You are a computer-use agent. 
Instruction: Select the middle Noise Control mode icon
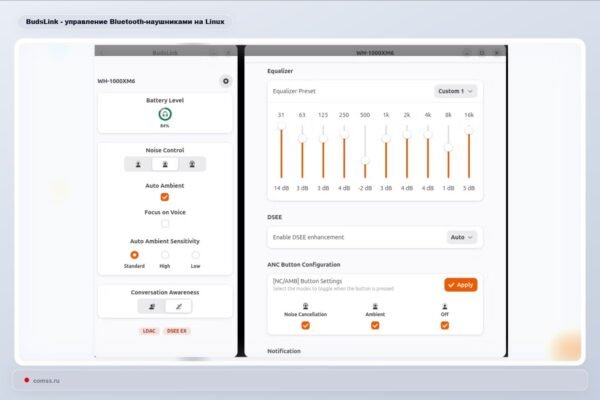pos(165,164)
